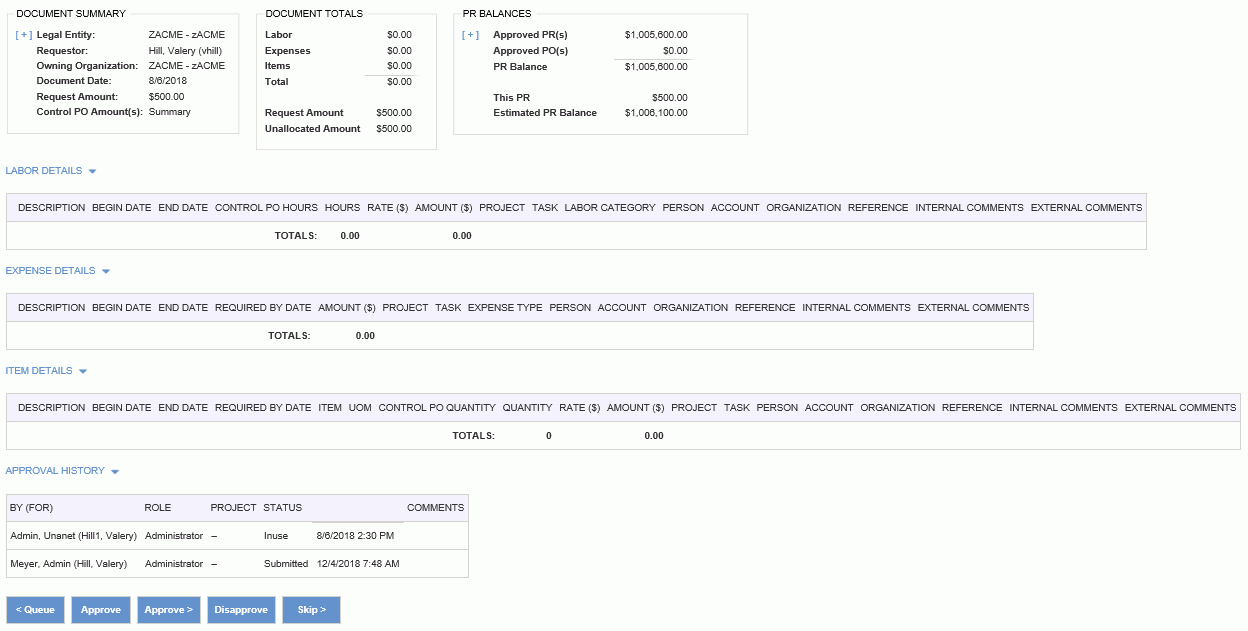Click Quantity header in Item Details
1248x631 pixels.
coord(527,408)
